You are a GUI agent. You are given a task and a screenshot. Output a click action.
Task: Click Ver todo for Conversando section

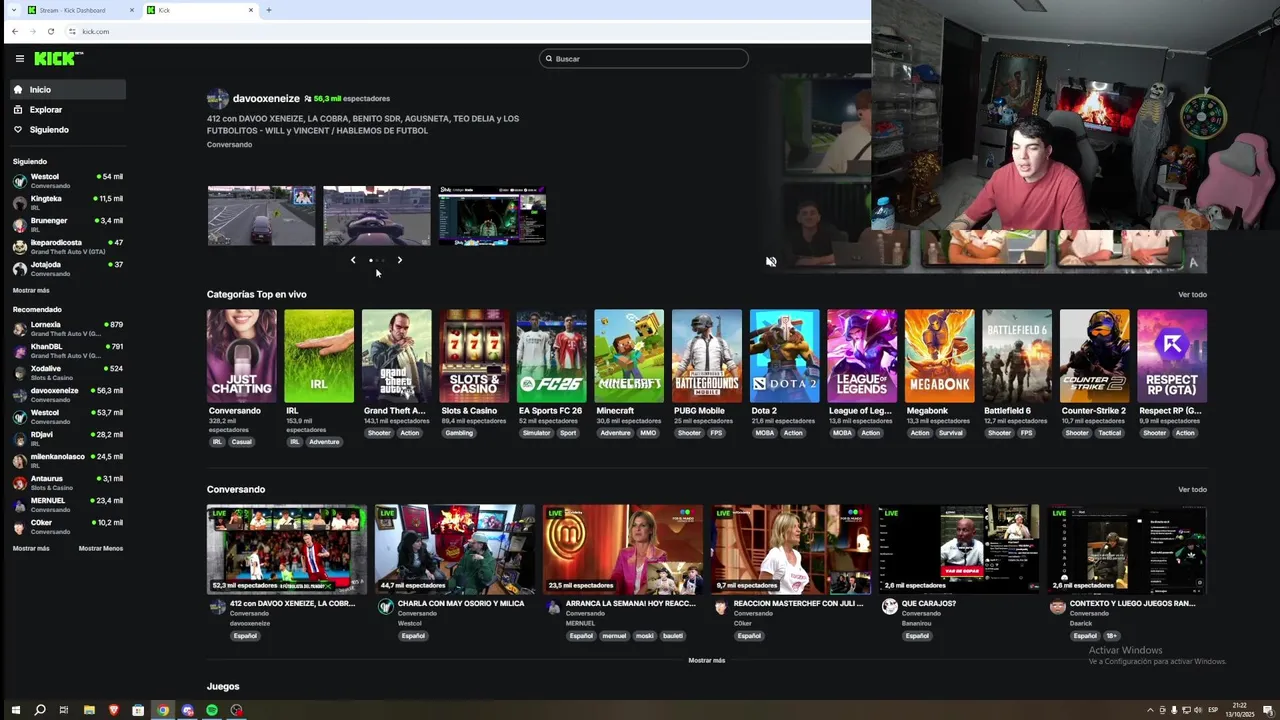pos(1192,490)
